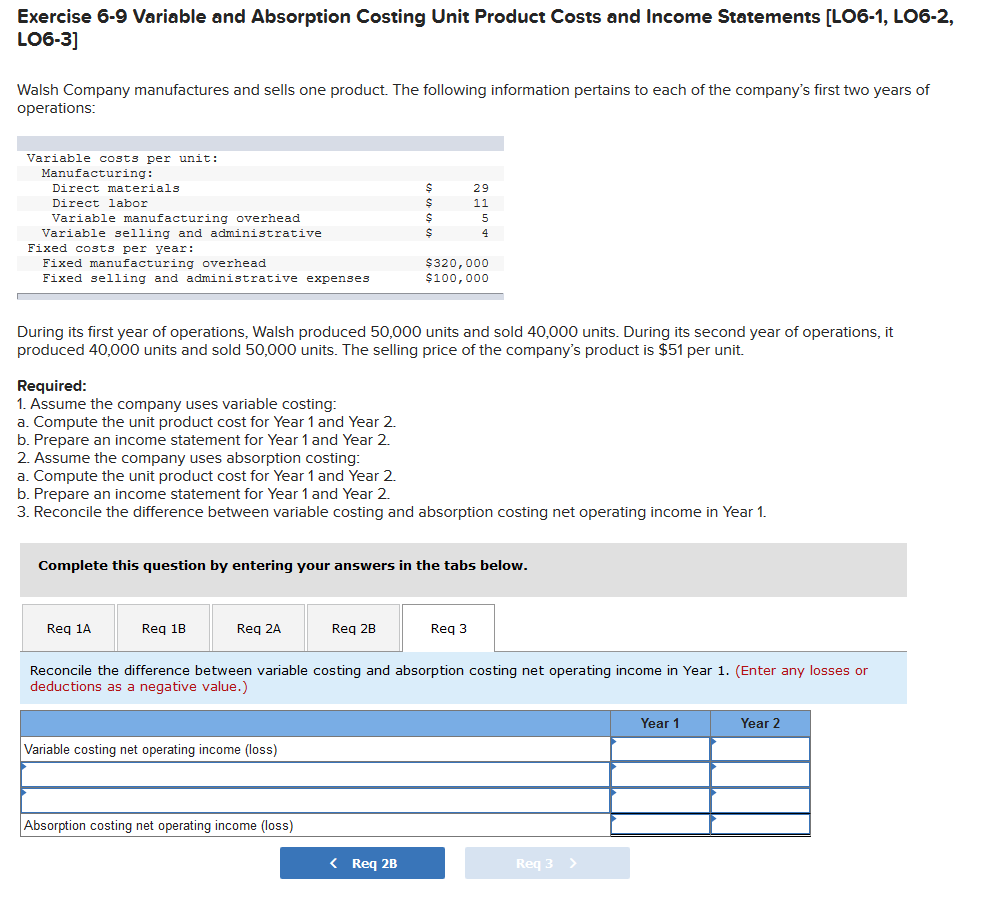Click 'Absorption costing net operating income (loss)' label
988x911 pixels.
[x=159, y=825]
